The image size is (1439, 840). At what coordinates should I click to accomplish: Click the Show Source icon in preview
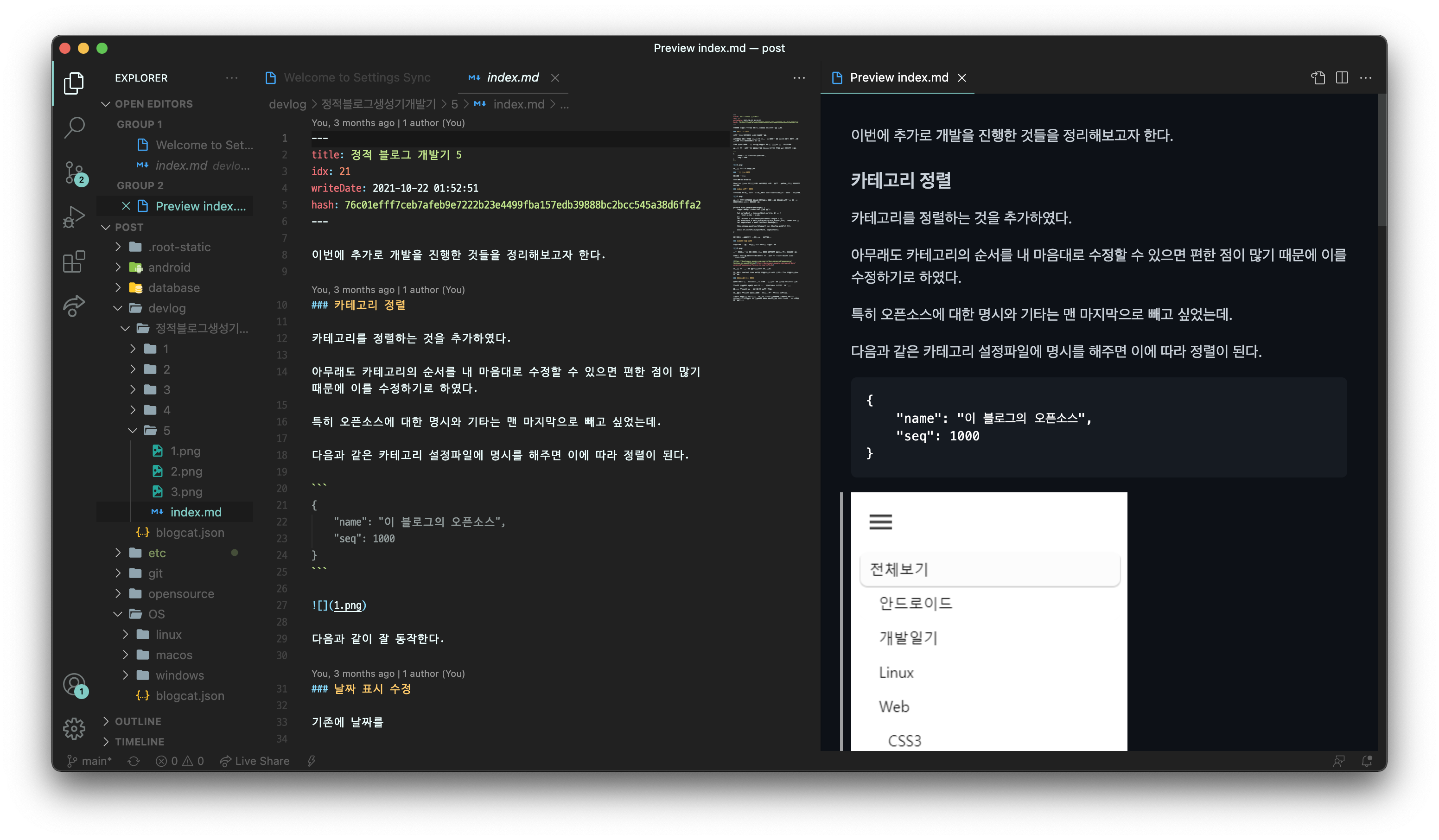tap(1318, 78)
